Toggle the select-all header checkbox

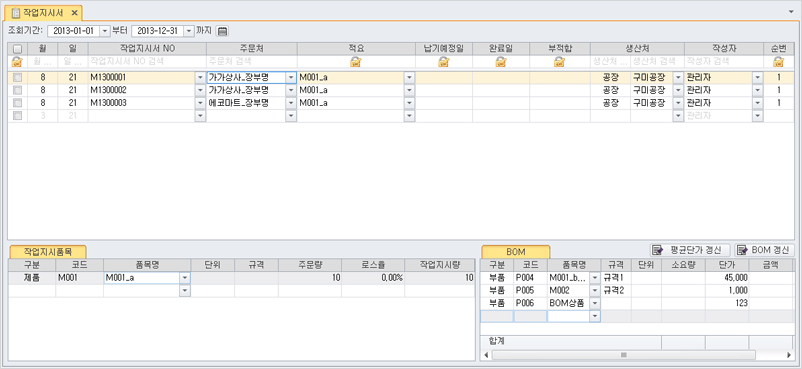[17, 49]
